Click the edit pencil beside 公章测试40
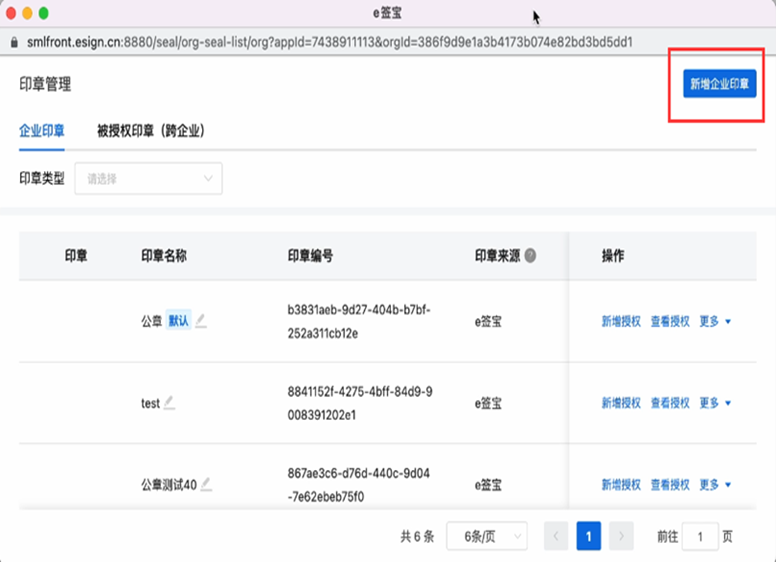The width and height of the screenshot is (776, 562). [206, 484]
